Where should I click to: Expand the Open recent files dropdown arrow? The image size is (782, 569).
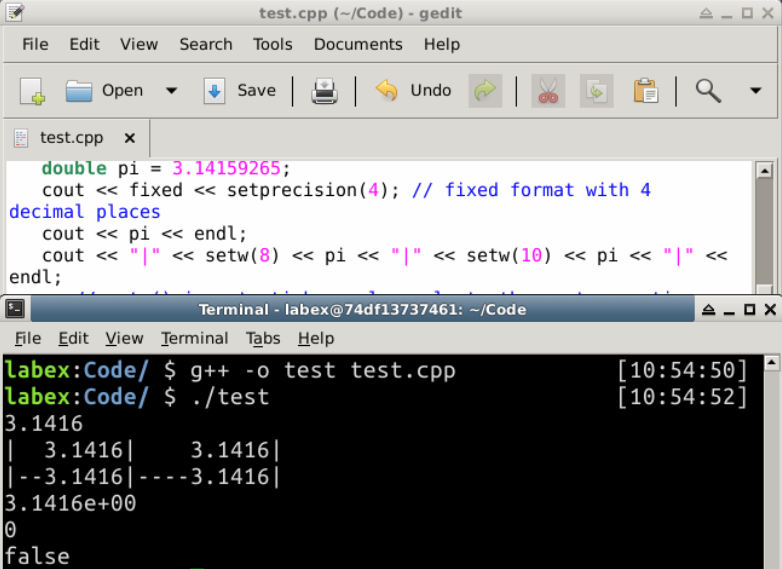point(171,91)
